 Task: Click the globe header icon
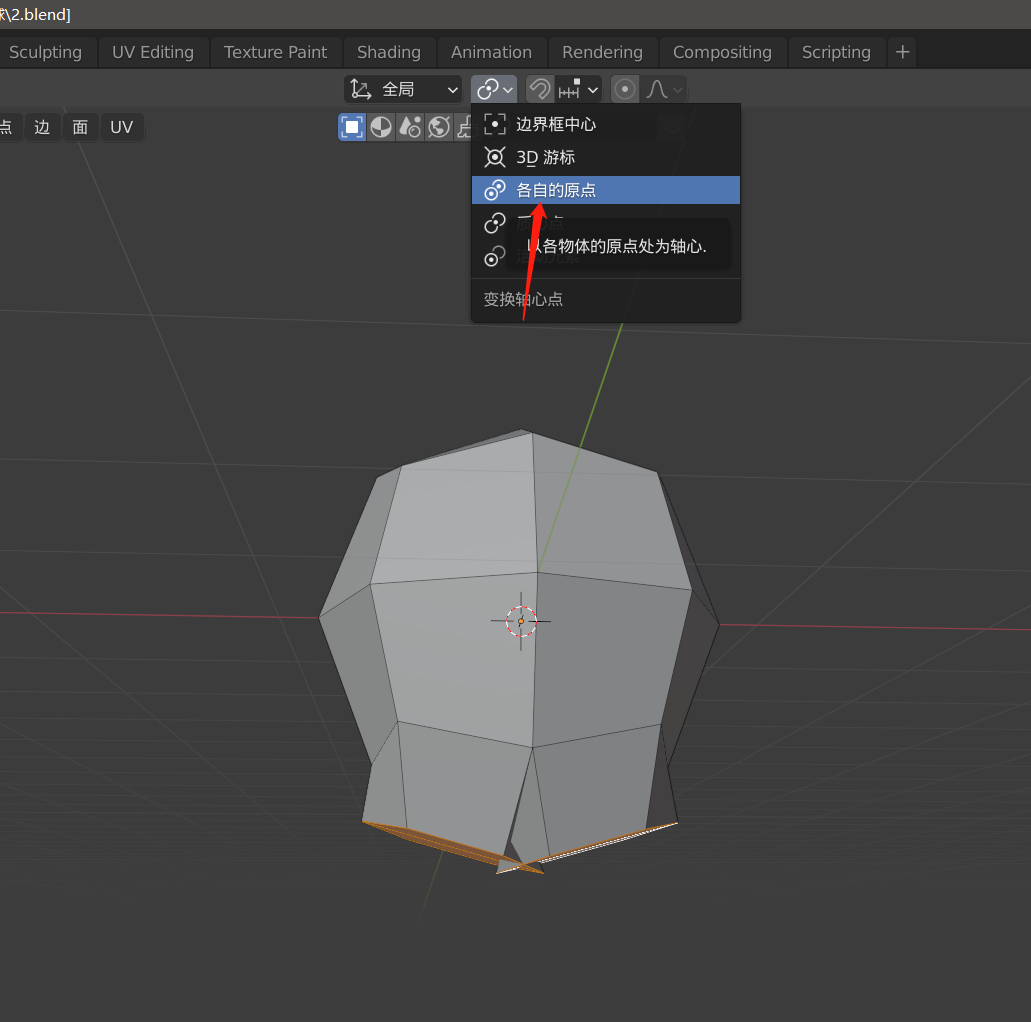(x=439, y=127)
